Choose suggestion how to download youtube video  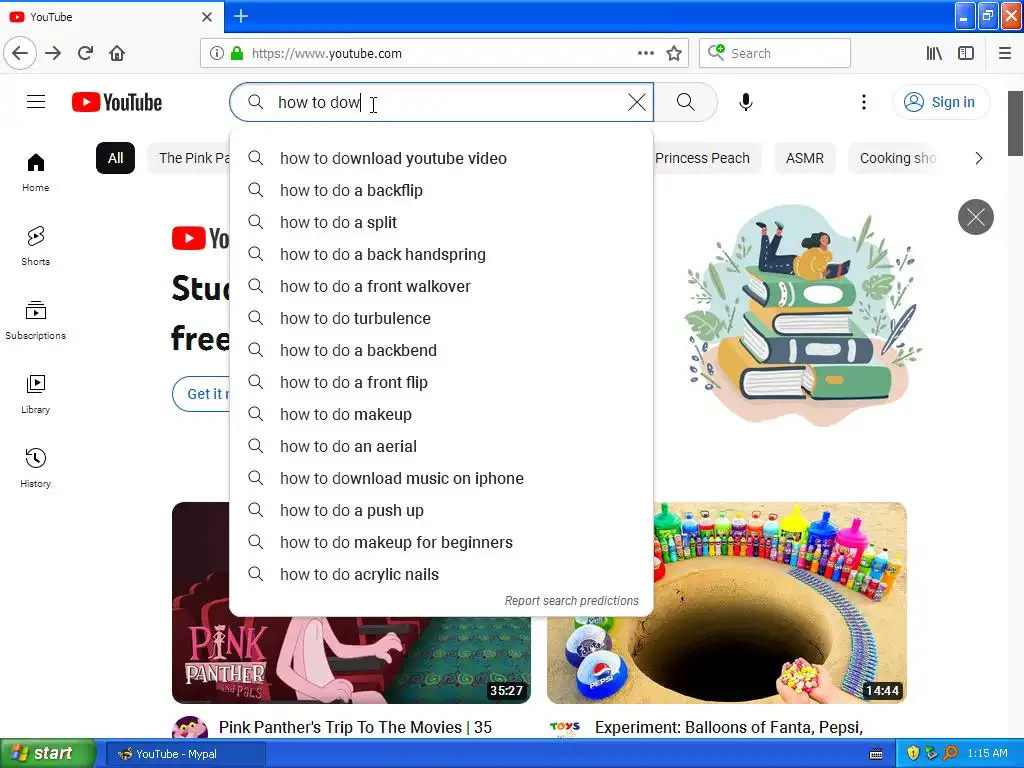(x=441, y=158)
